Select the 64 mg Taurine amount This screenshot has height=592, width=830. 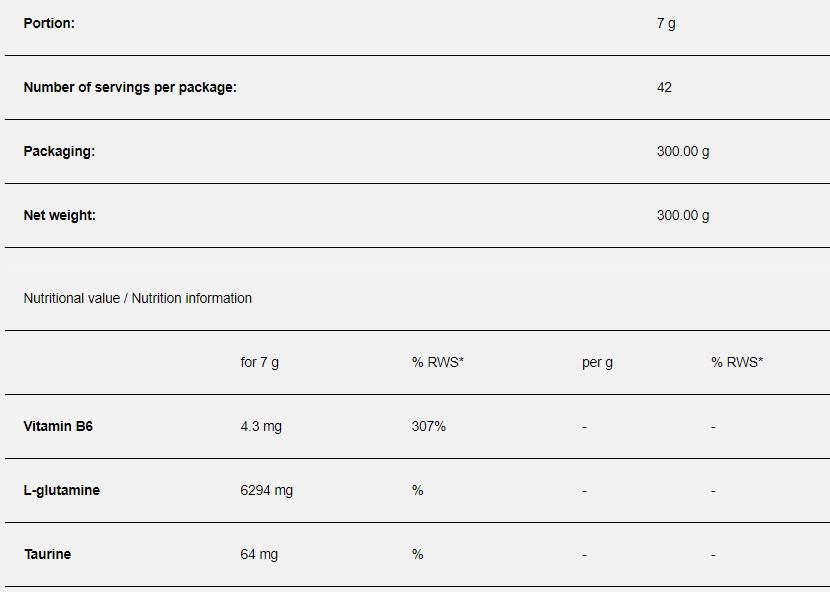point(259,554)
